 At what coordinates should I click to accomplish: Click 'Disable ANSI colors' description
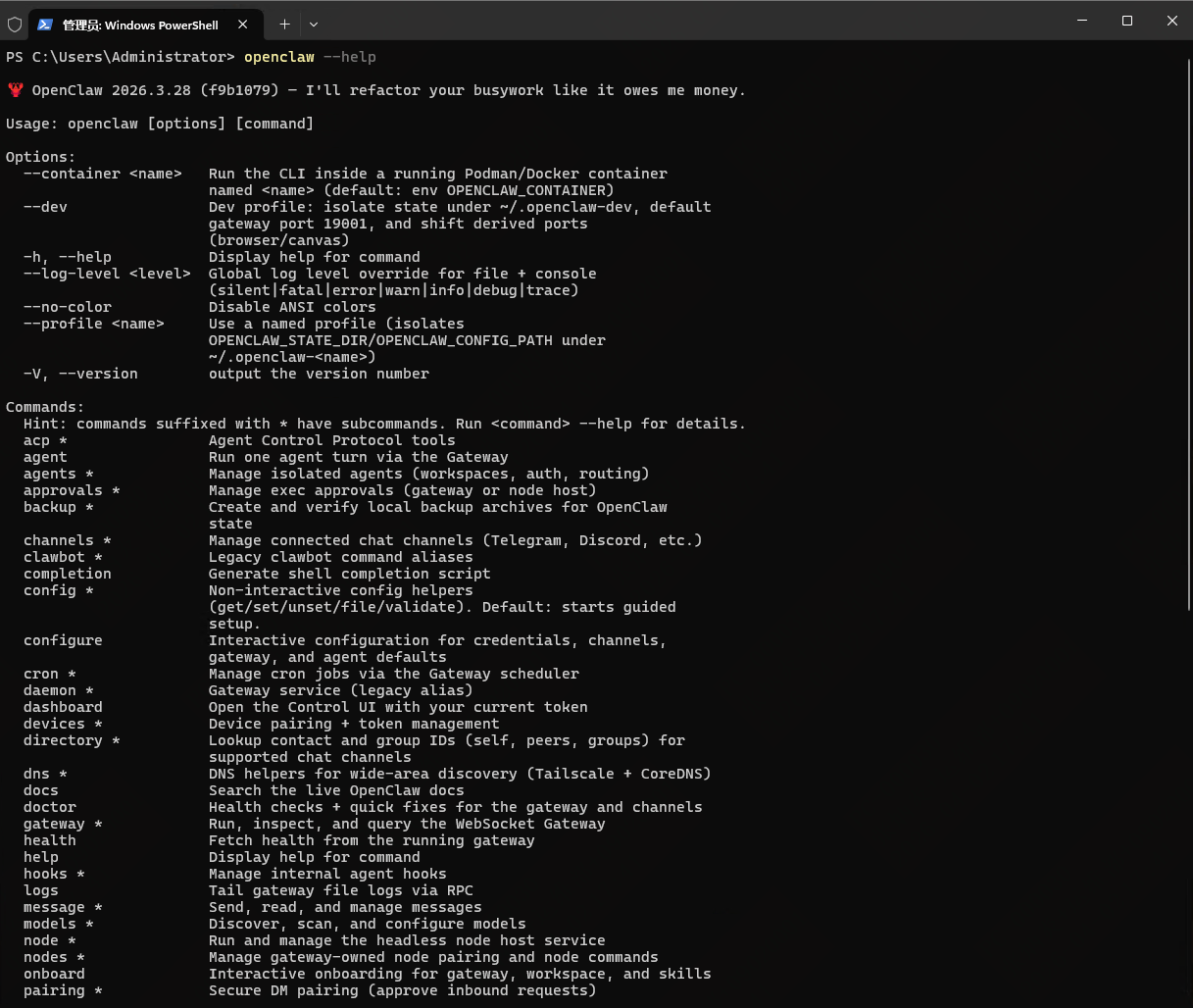coord(292,307)
